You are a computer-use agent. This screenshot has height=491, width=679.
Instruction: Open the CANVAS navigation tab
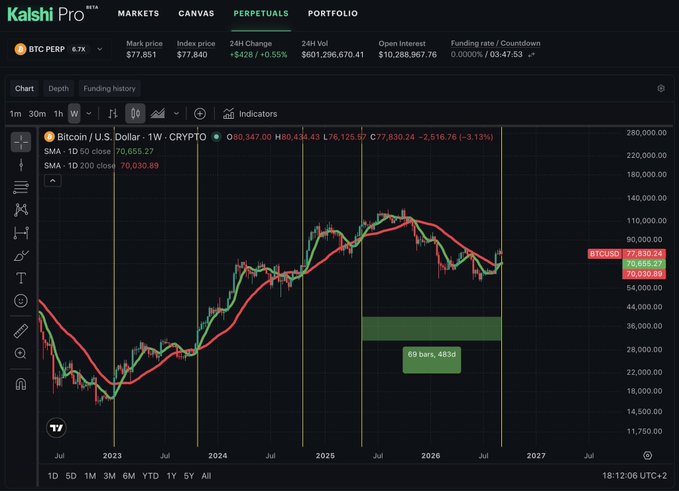[x=196, y=13]
